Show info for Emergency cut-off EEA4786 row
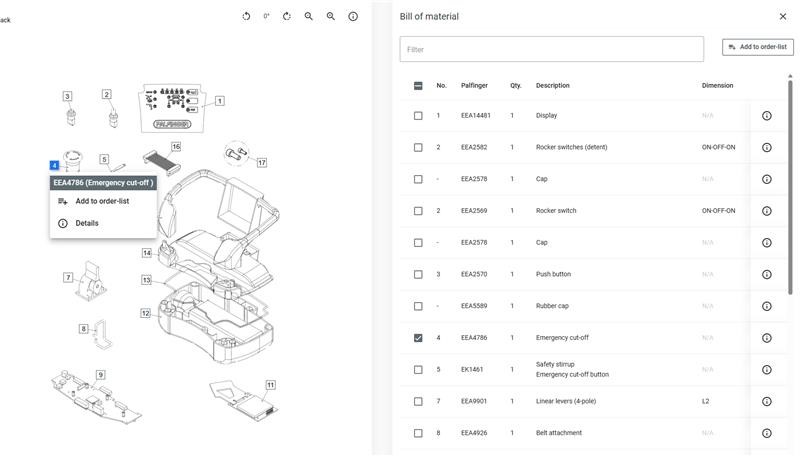This screenshot has width=800, height=456. point(767,338)
